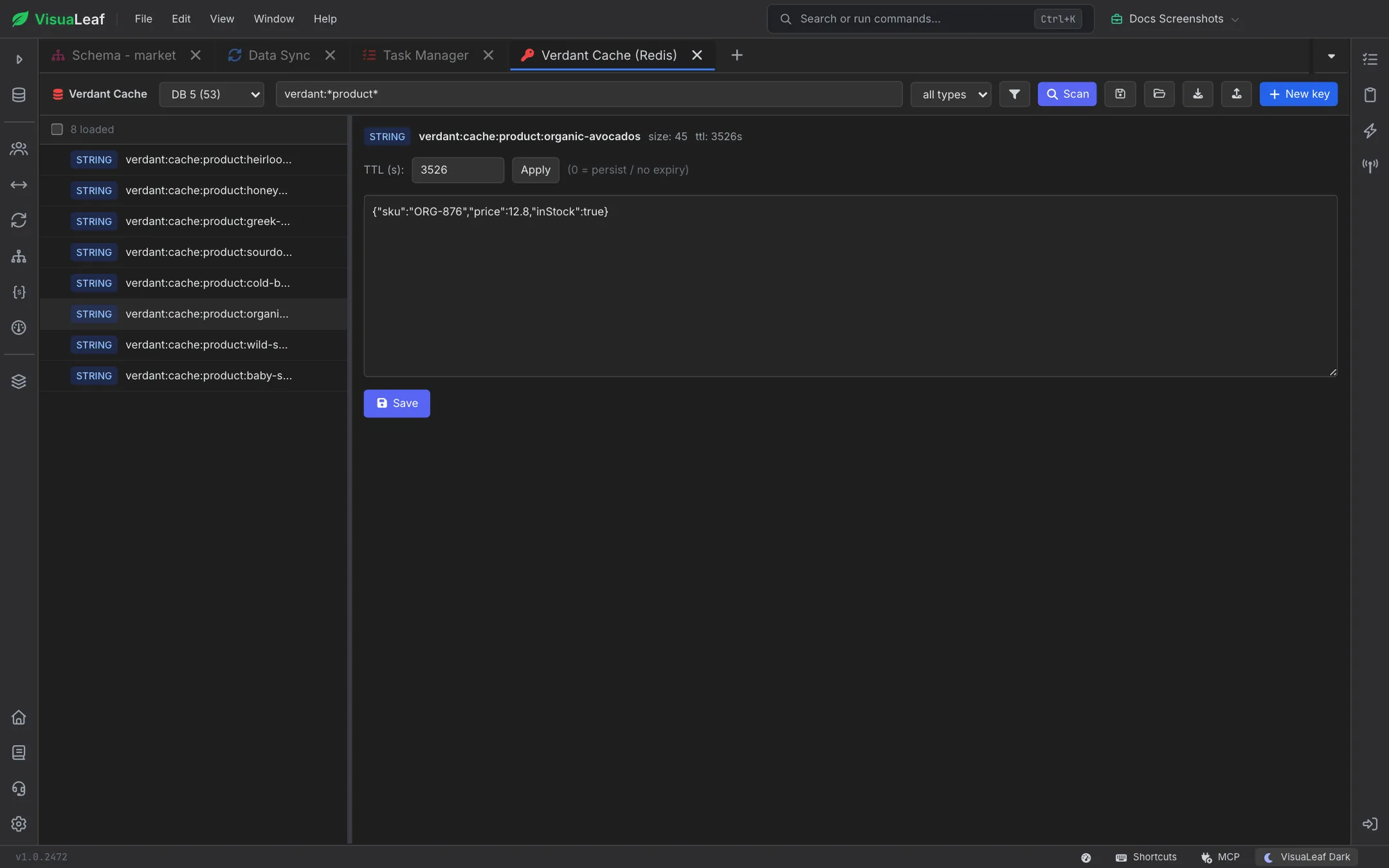Image resolution: width=1389 pixels, height=868 pixels.
Task: Open the layers stack sidebar icon
Action: pyautogui.click(x=19, y=381)
